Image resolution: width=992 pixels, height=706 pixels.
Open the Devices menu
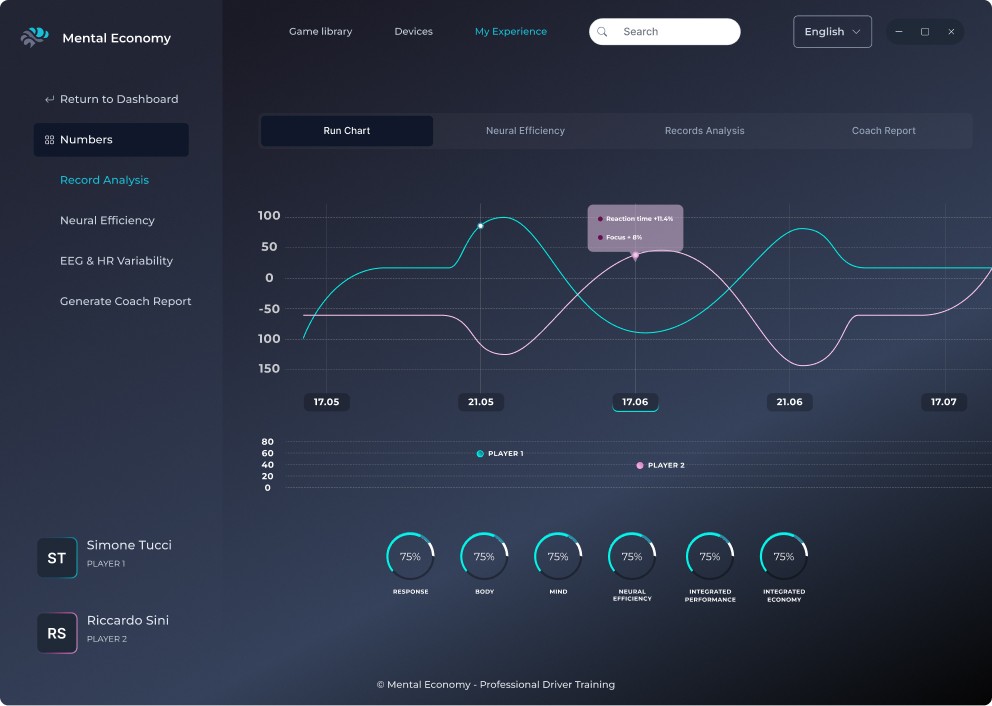click(x=414, y=32)
